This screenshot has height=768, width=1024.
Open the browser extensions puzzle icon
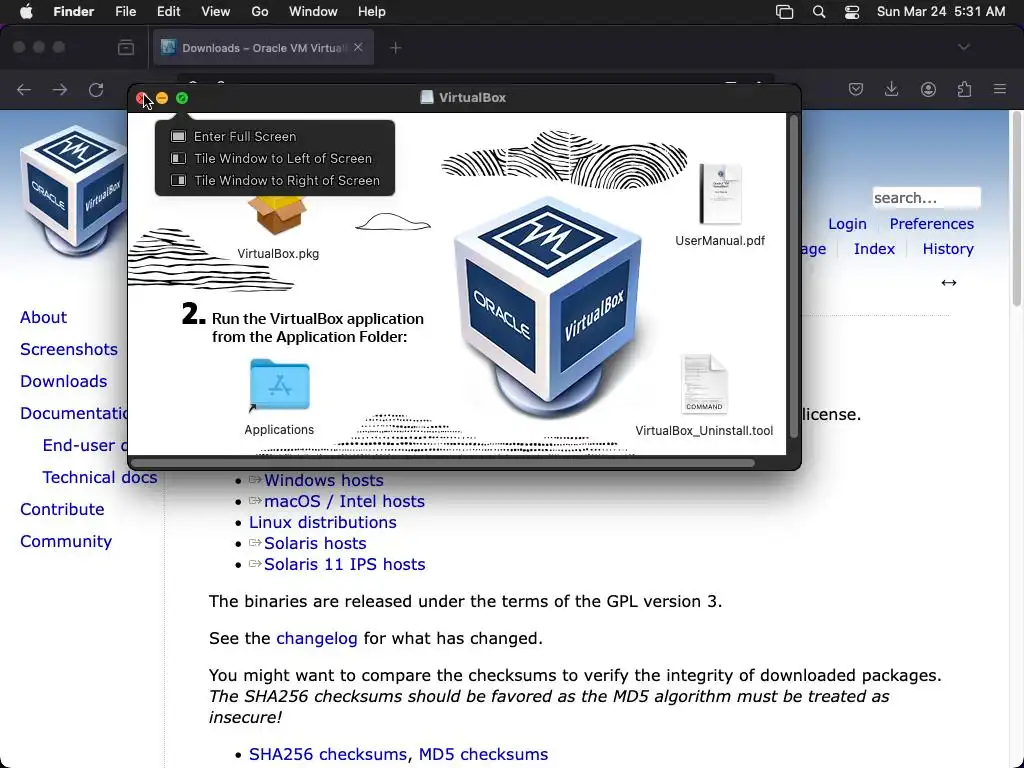pos(964,89)
